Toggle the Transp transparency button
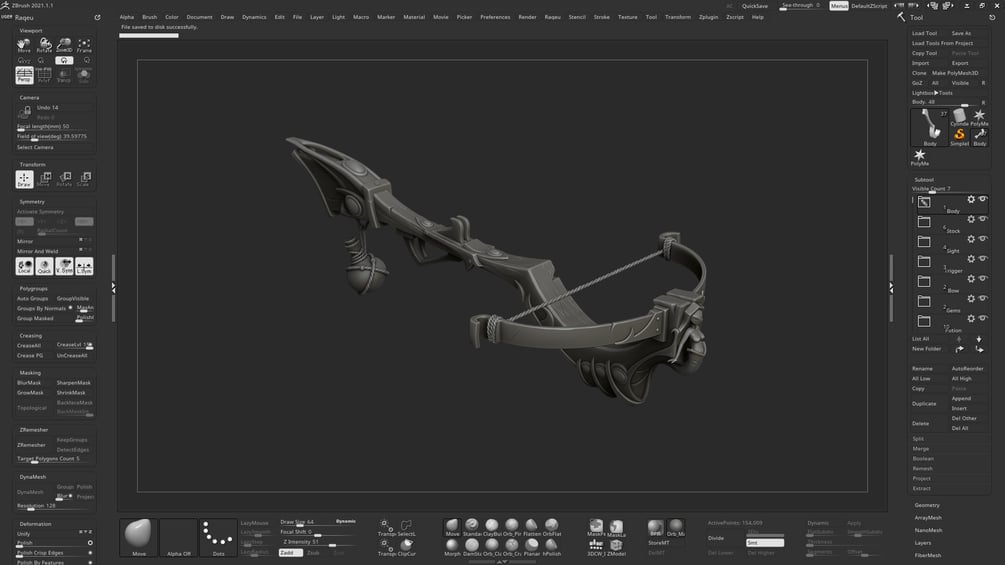 tap(64, 75)
